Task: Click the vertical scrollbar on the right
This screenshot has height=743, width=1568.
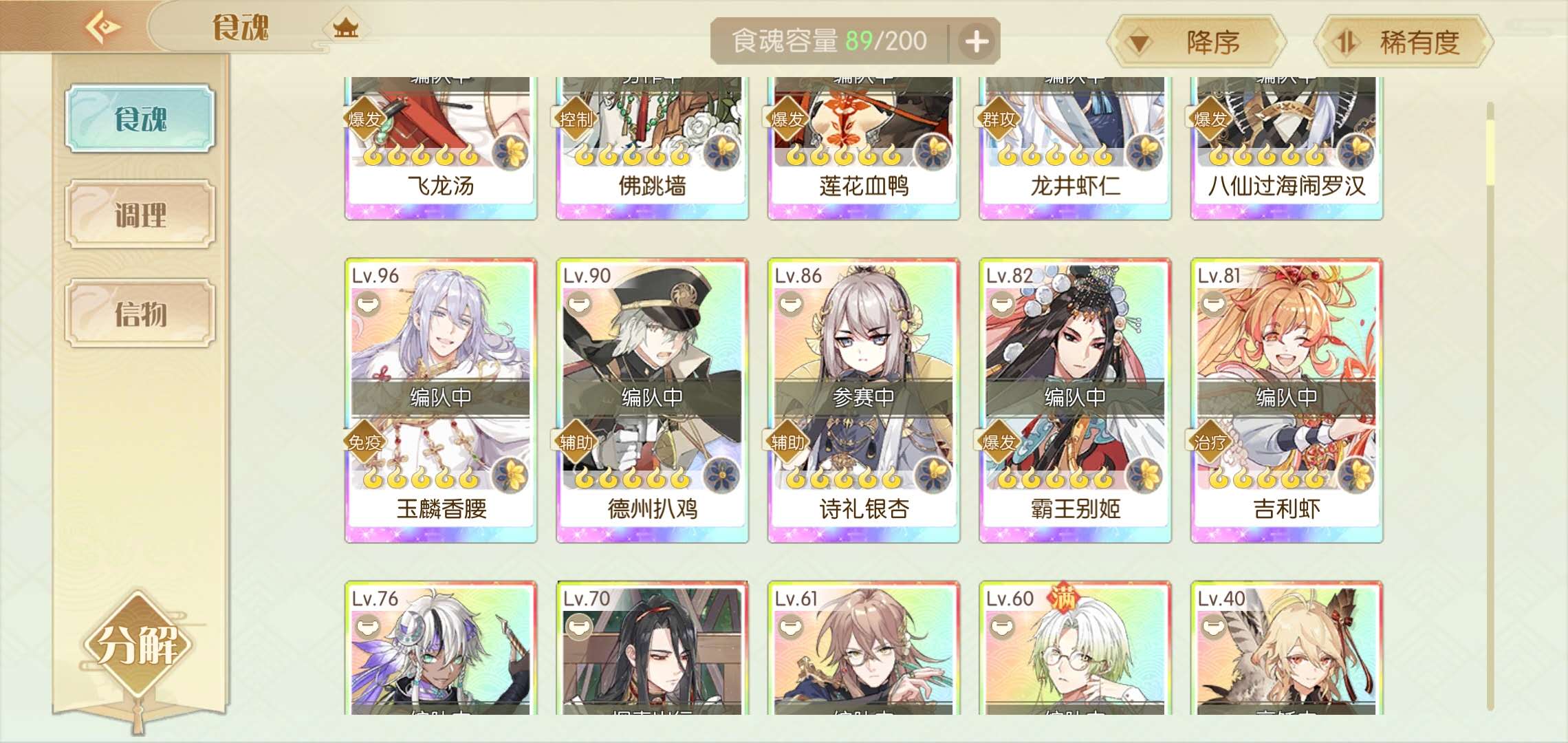Action: [1490, 406]
